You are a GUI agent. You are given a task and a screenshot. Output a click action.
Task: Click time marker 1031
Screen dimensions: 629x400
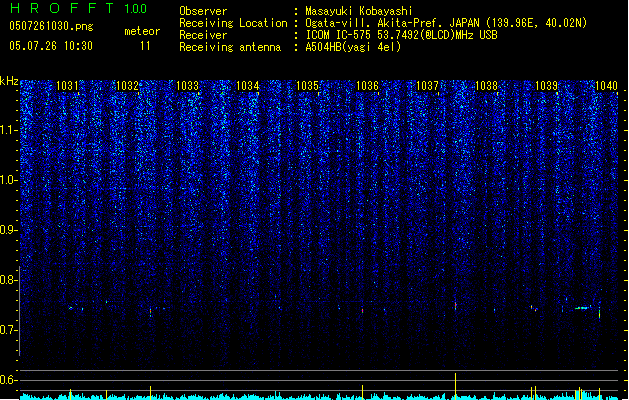click(x=67, y=86)
